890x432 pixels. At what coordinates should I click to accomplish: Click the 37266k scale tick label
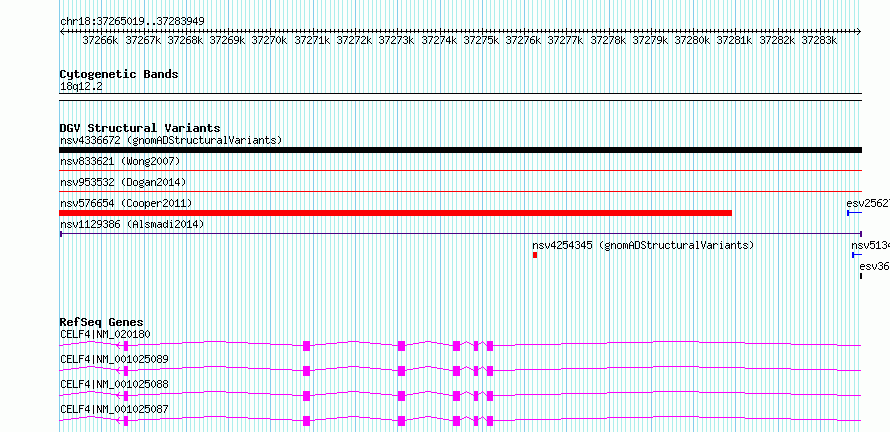tap(100, 40)
